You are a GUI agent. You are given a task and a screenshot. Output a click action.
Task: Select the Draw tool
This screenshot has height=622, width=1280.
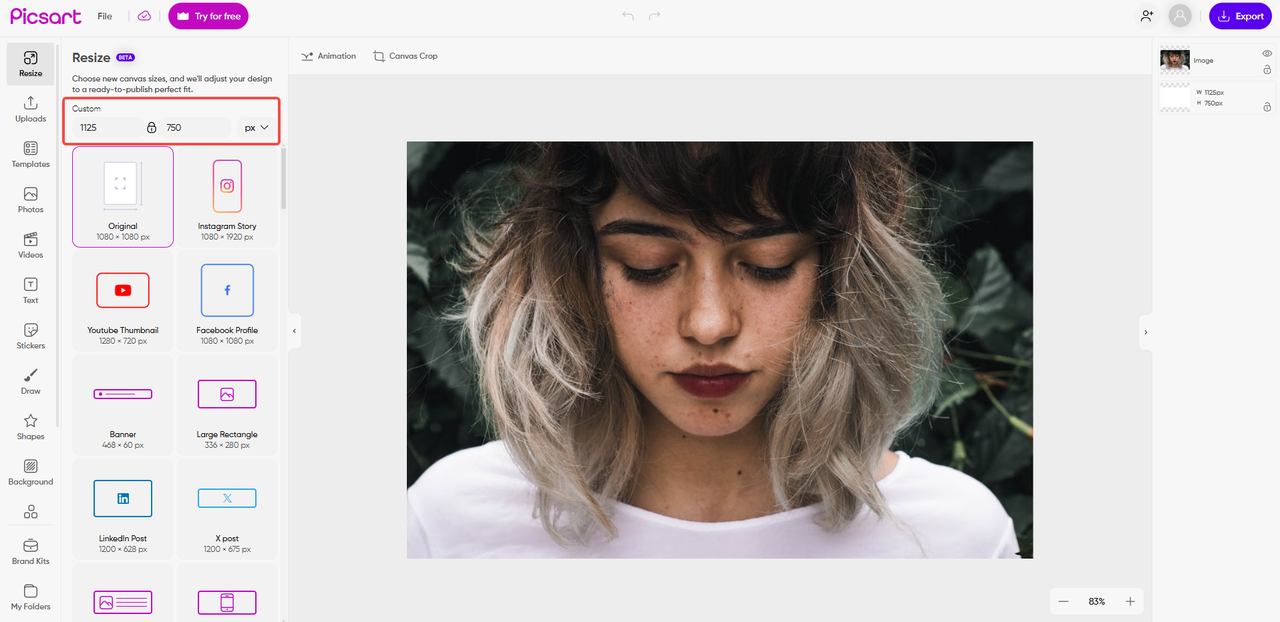point(30,382)
